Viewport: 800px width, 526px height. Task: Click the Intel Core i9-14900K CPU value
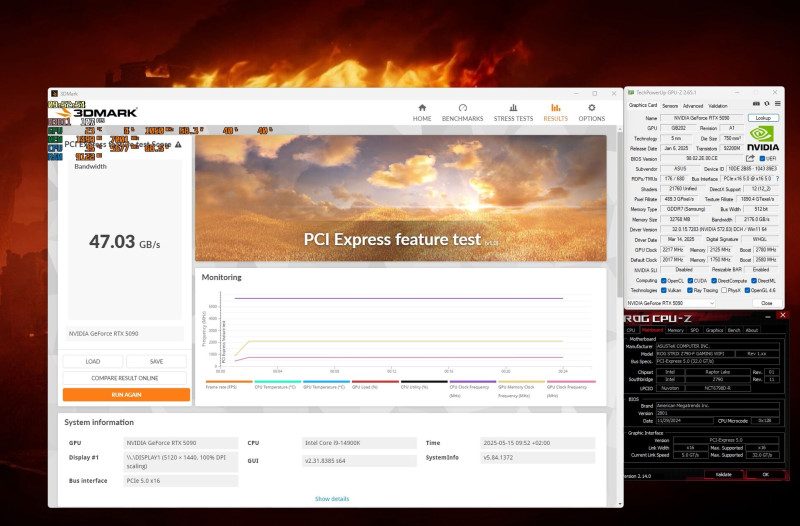click(x=358, y=443)
